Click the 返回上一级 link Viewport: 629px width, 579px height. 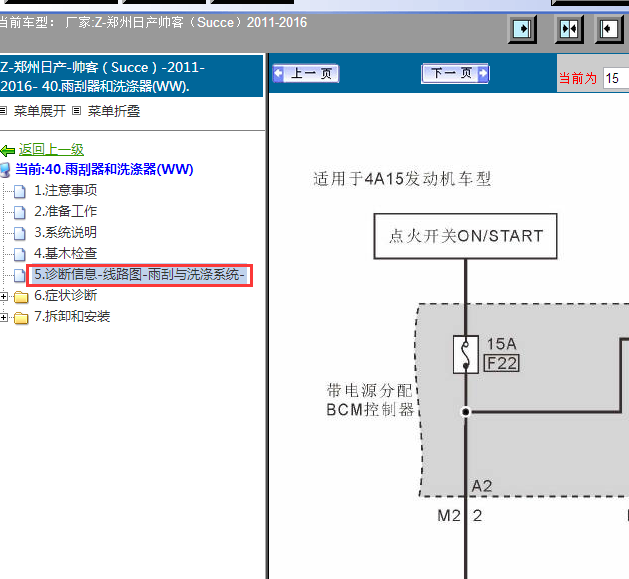(x=51, y=150)
